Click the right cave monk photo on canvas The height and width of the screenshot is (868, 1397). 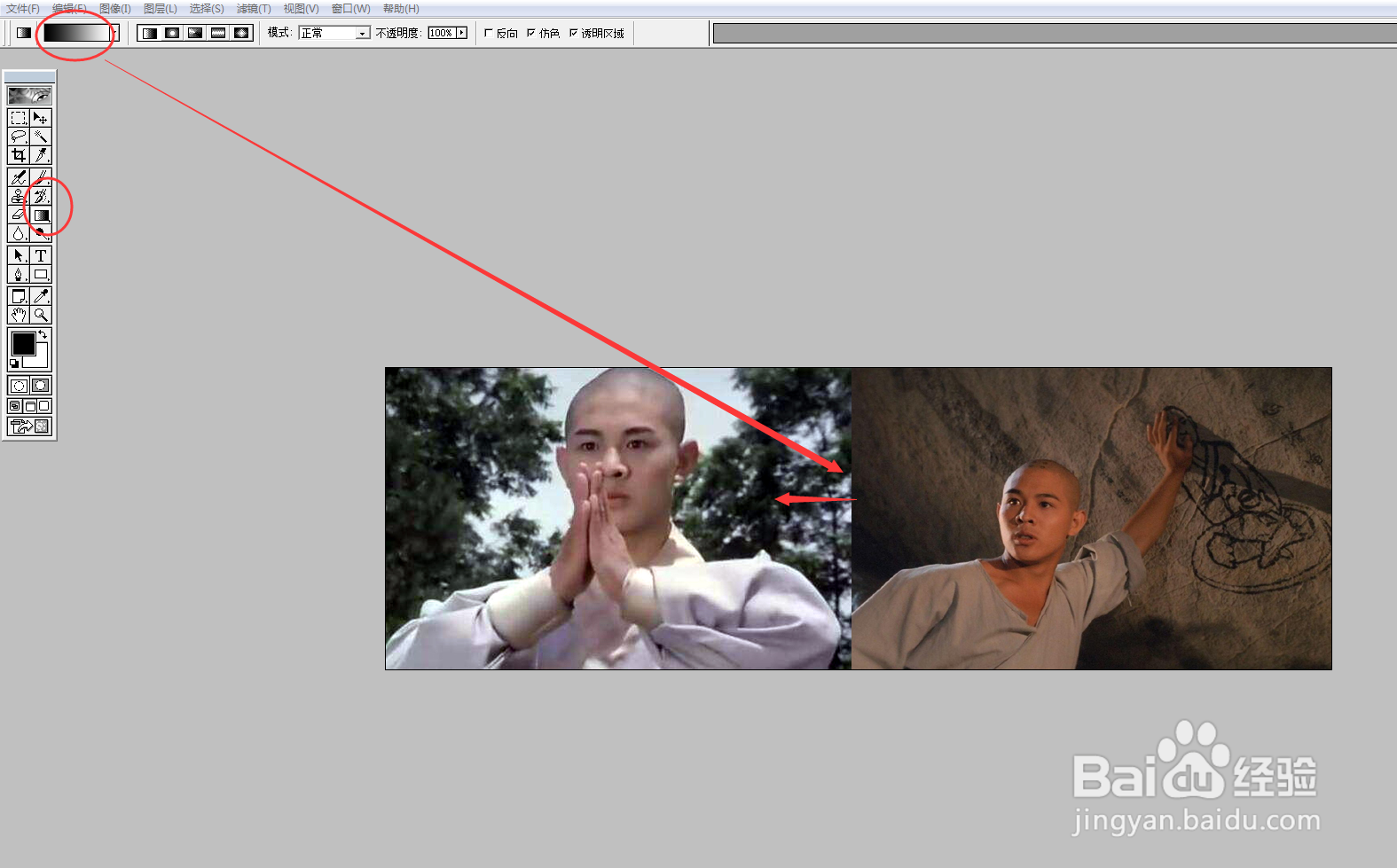[x=1091, y=519]
